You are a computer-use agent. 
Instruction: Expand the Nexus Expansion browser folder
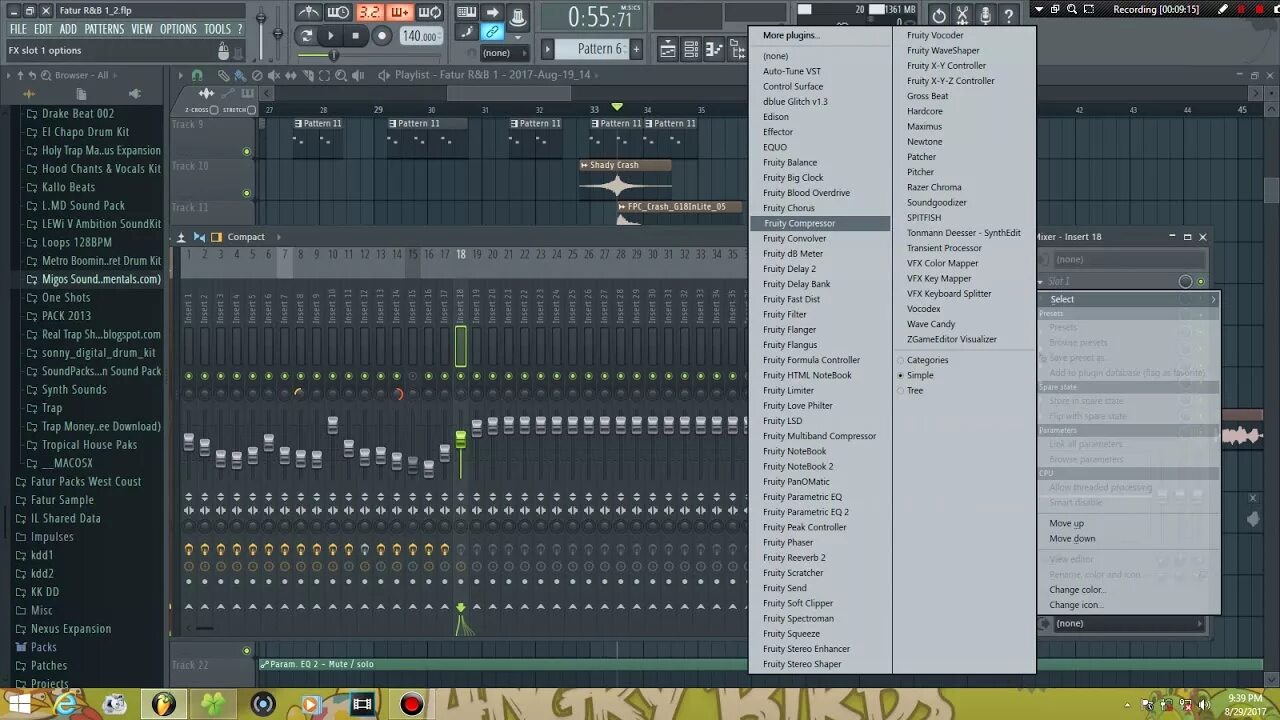tap(71, 629)
